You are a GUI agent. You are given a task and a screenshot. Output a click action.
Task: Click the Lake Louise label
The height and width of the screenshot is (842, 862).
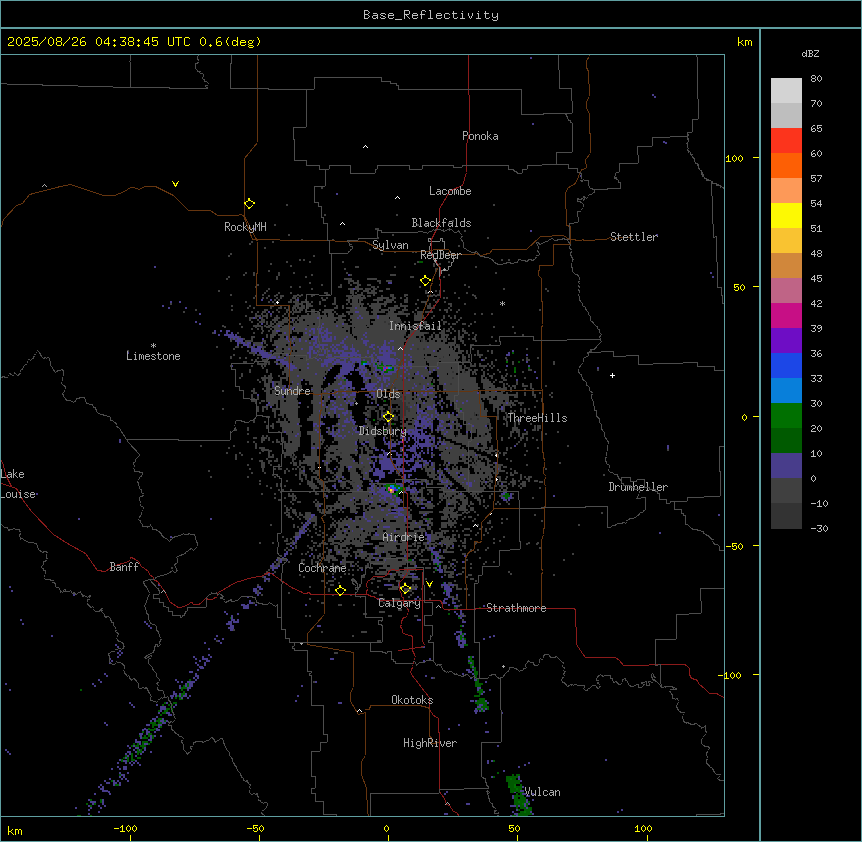18,484
